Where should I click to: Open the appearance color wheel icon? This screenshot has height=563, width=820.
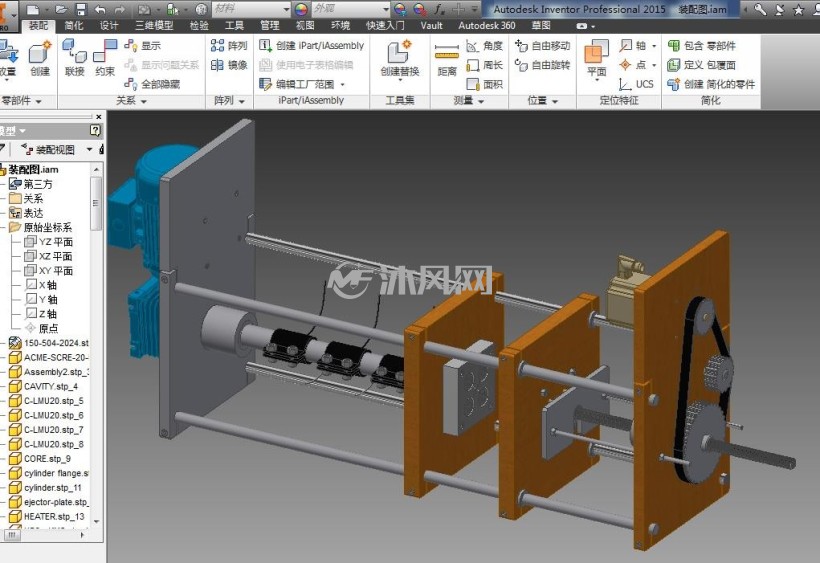coord(301,9)
